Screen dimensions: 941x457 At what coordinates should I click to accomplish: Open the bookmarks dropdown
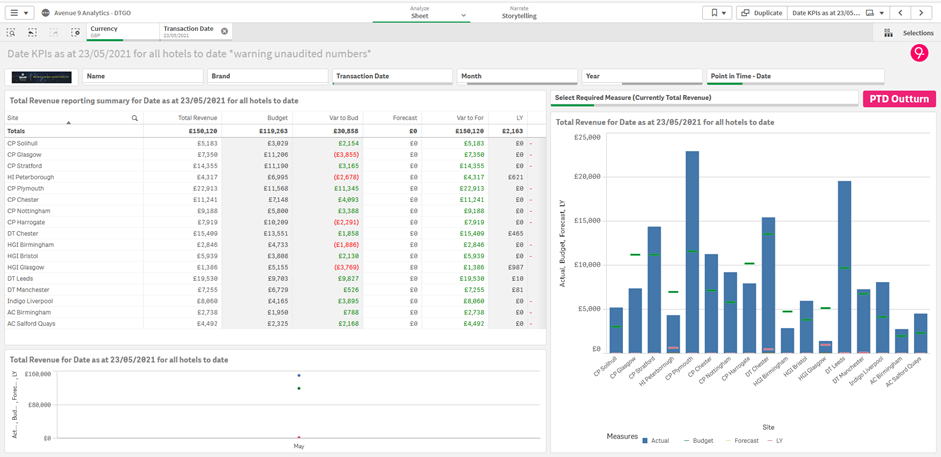(716, 13)
